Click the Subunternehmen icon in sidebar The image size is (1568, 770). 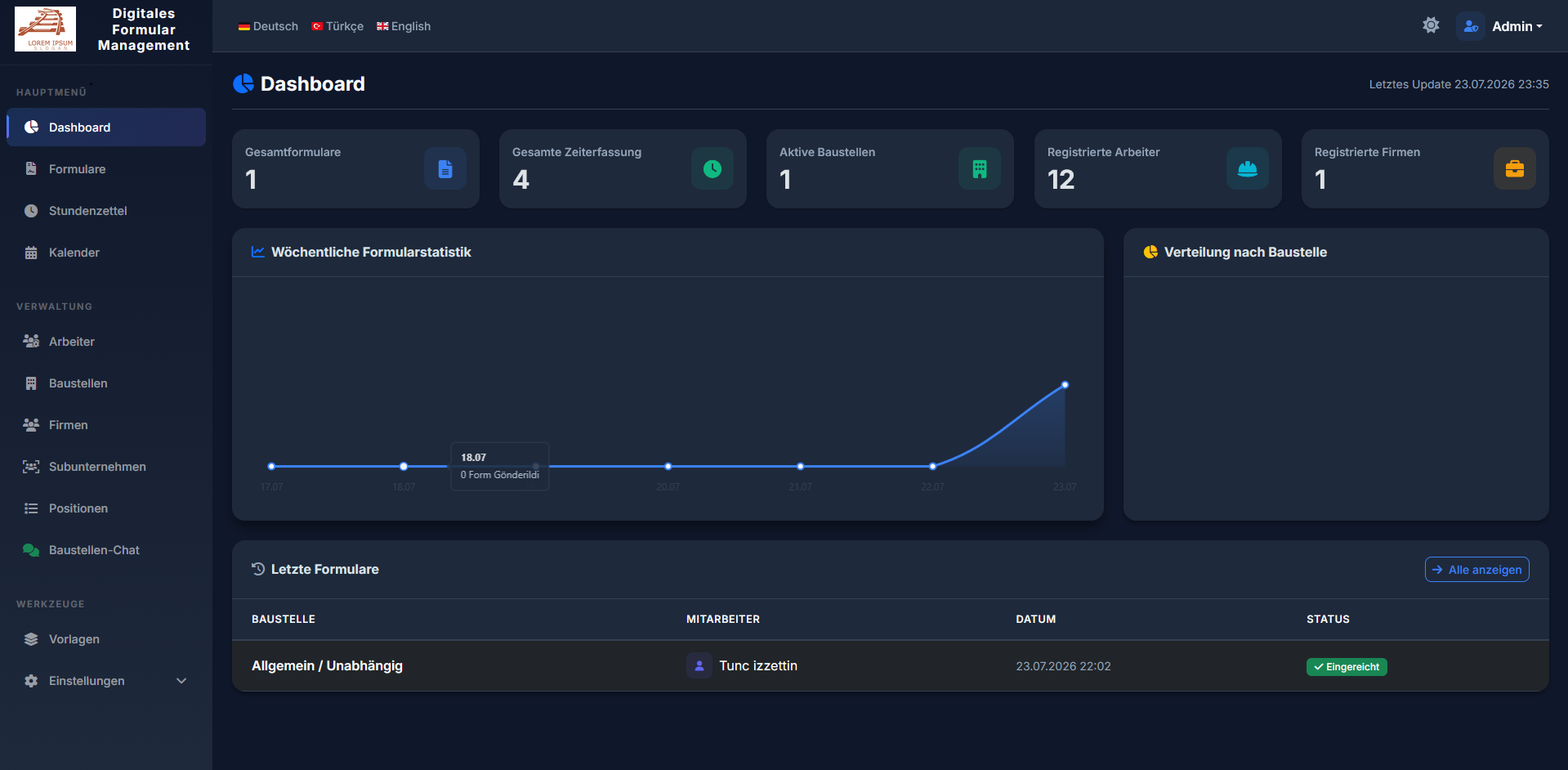pyautogui.click(x=31, y=466)
